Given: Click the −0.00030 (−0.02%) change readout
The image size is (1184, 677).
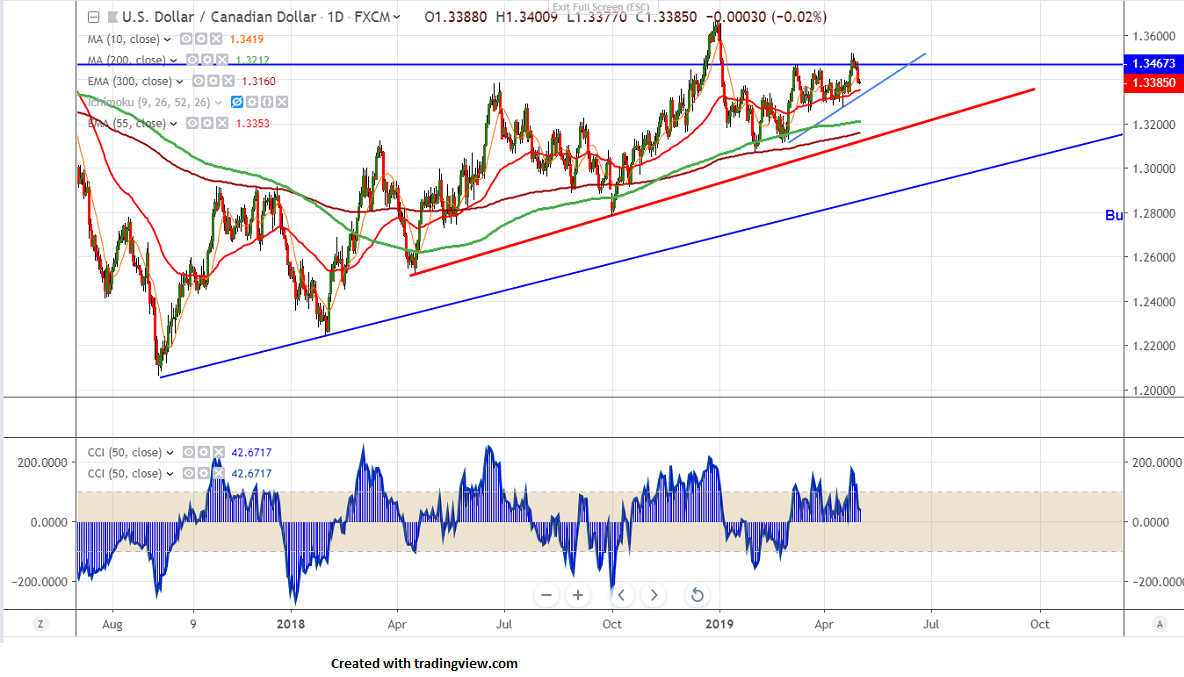Looking at the screenshot, I should 766,17.
